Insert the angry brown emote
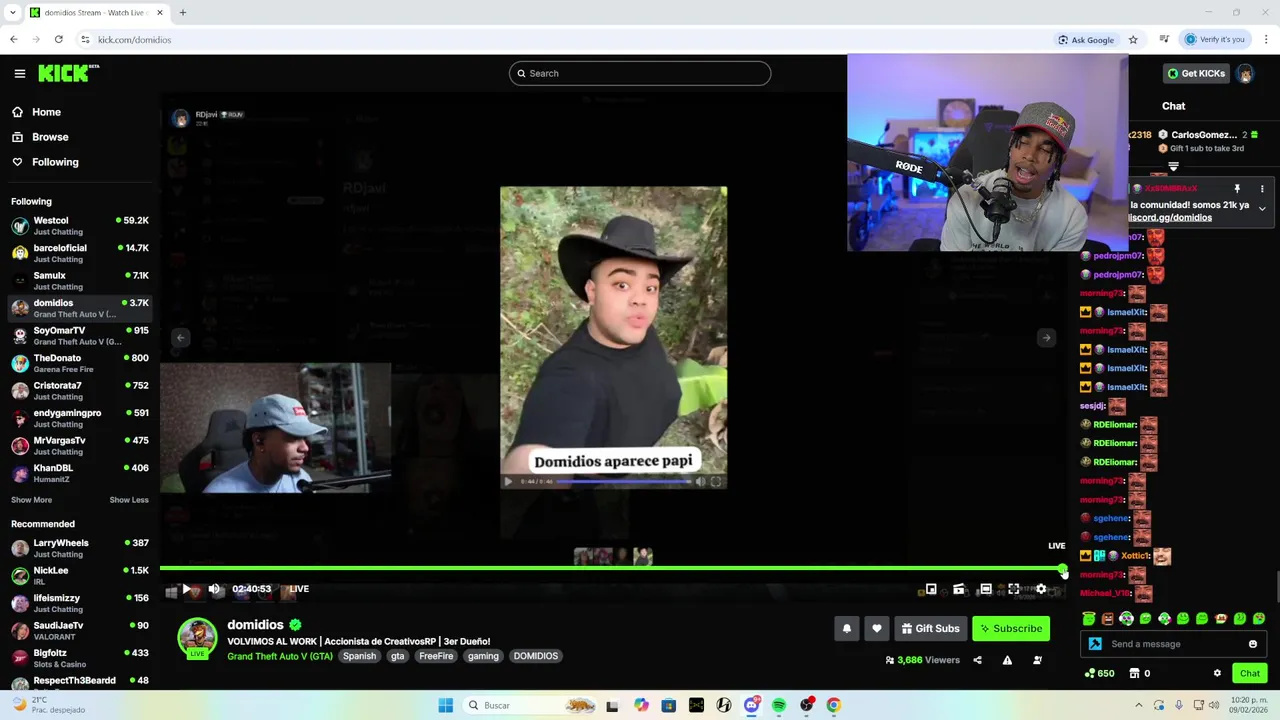1280x720 pixels. point(1107,619)
